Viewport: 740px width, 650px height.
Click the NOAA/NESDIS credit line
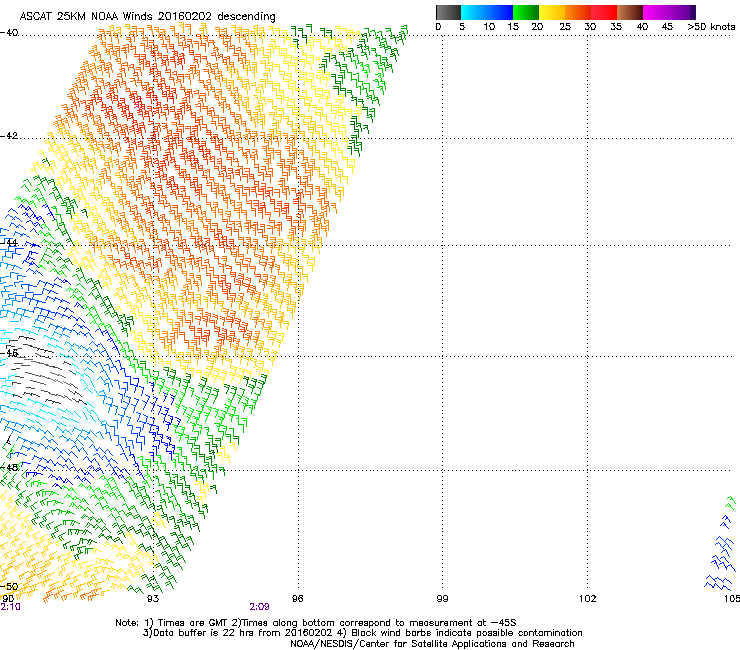pos(432,643)
